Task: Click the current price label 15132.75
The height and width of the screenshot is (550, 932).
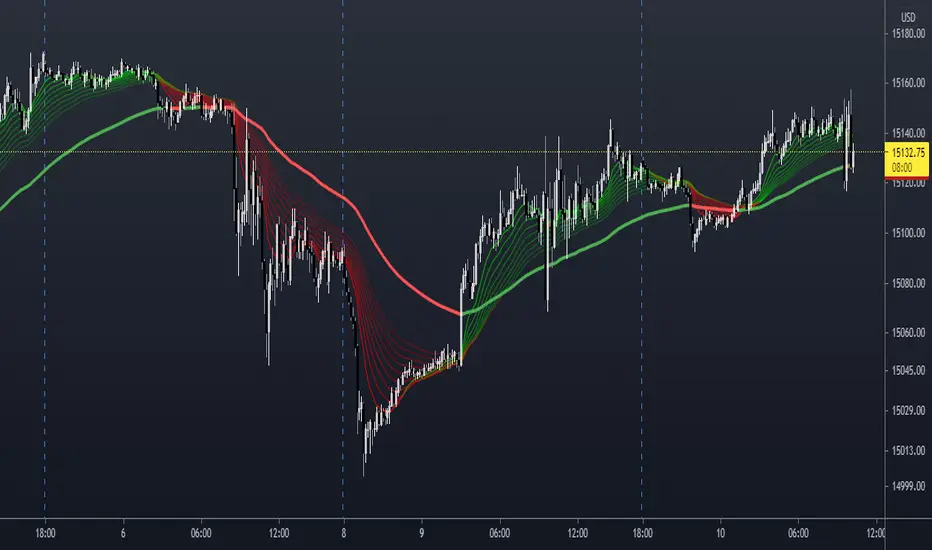Action: pos(908,153)
